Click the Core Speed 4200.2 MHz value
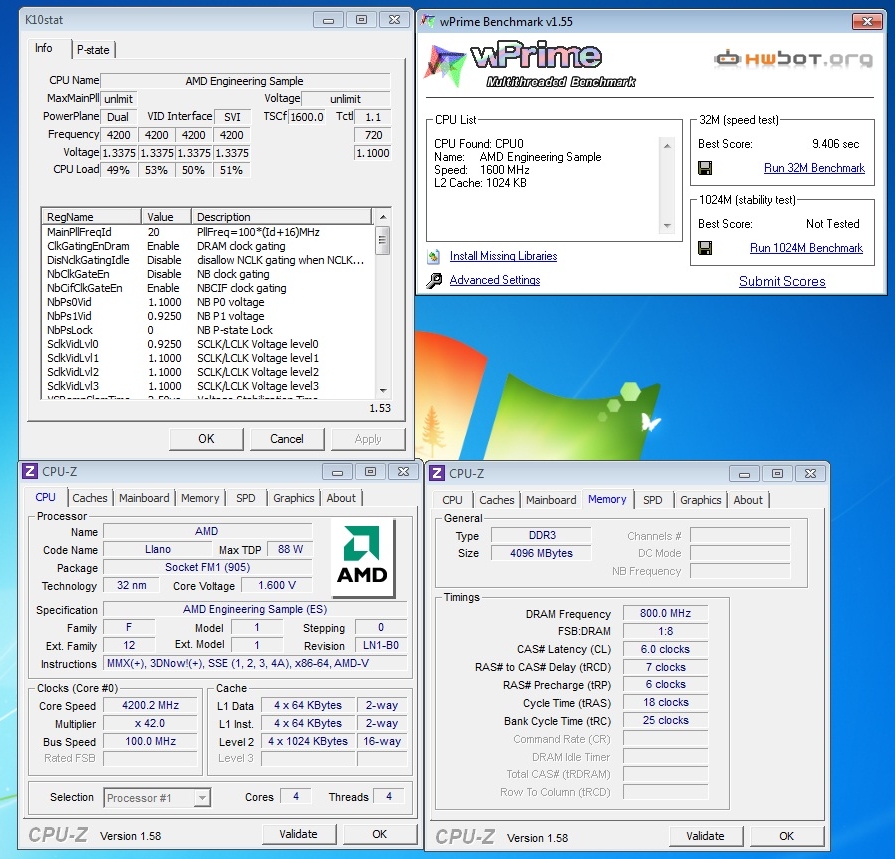Image resolution: width=895 pixels, height=859 pixels. point(150,705)
